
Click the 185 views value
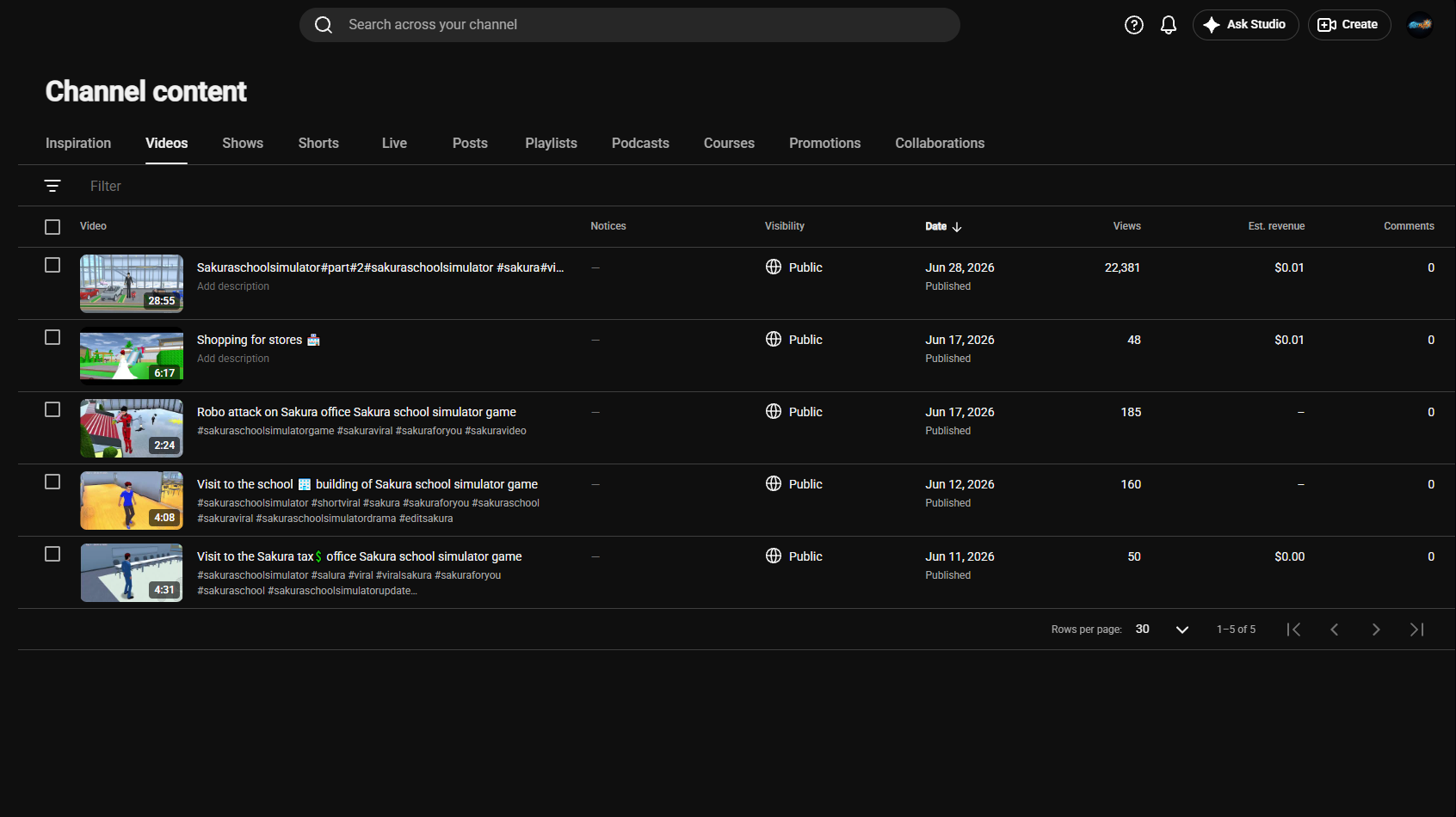tap(1131, 412)
